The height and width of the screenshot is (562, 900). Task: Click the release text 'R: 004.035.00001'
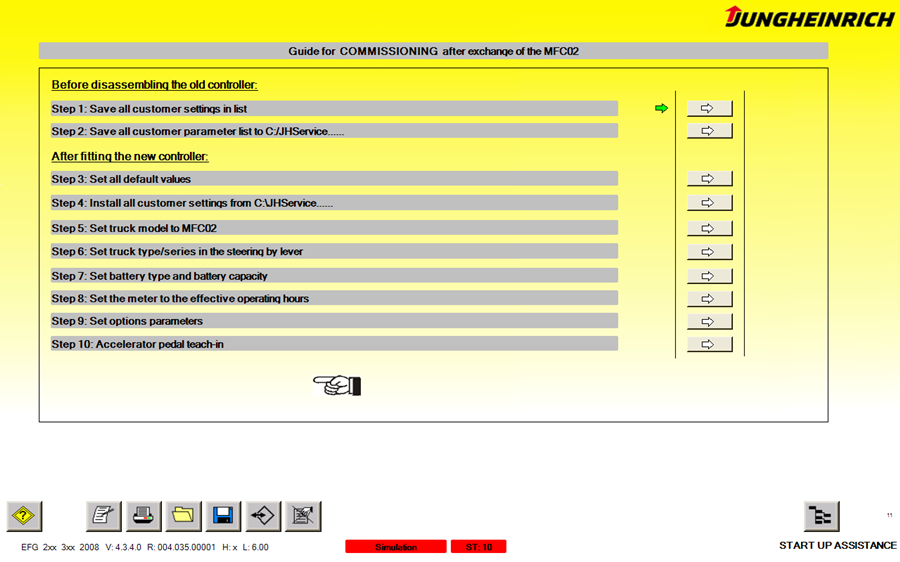[x=181, y=547]
